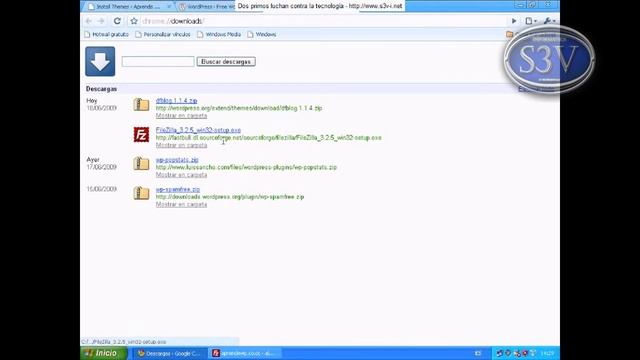Click the browser back arrow
The height and width of the screenshot is (360, 640).
[x=89, y=21]
